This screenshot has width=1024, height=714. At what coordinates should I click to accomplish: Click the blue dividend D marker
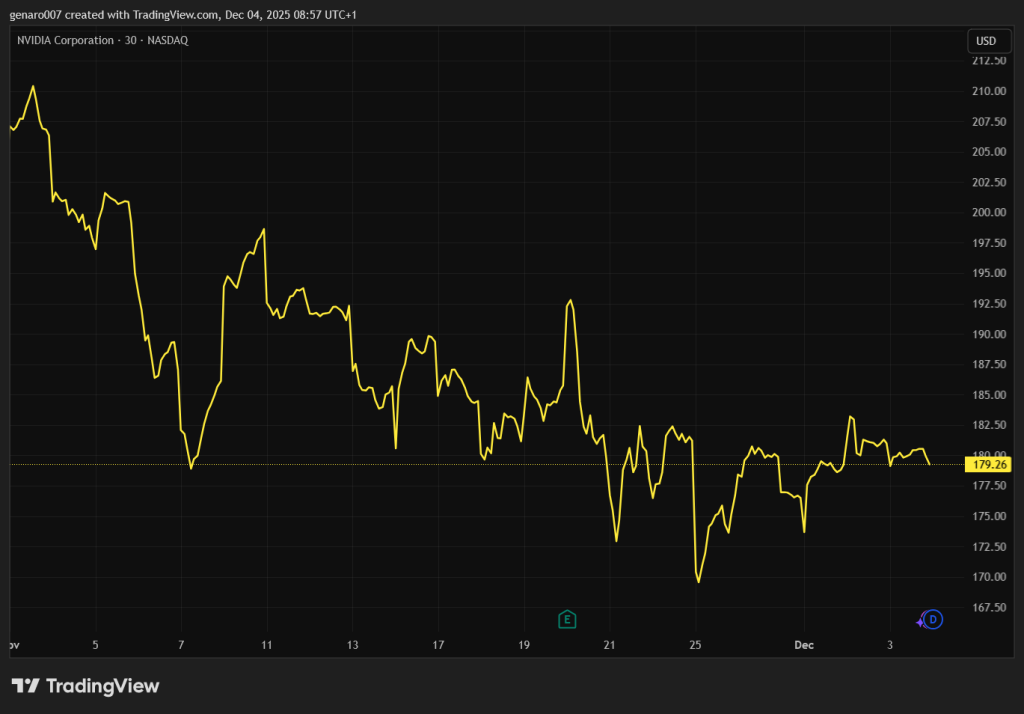point(933,620)
